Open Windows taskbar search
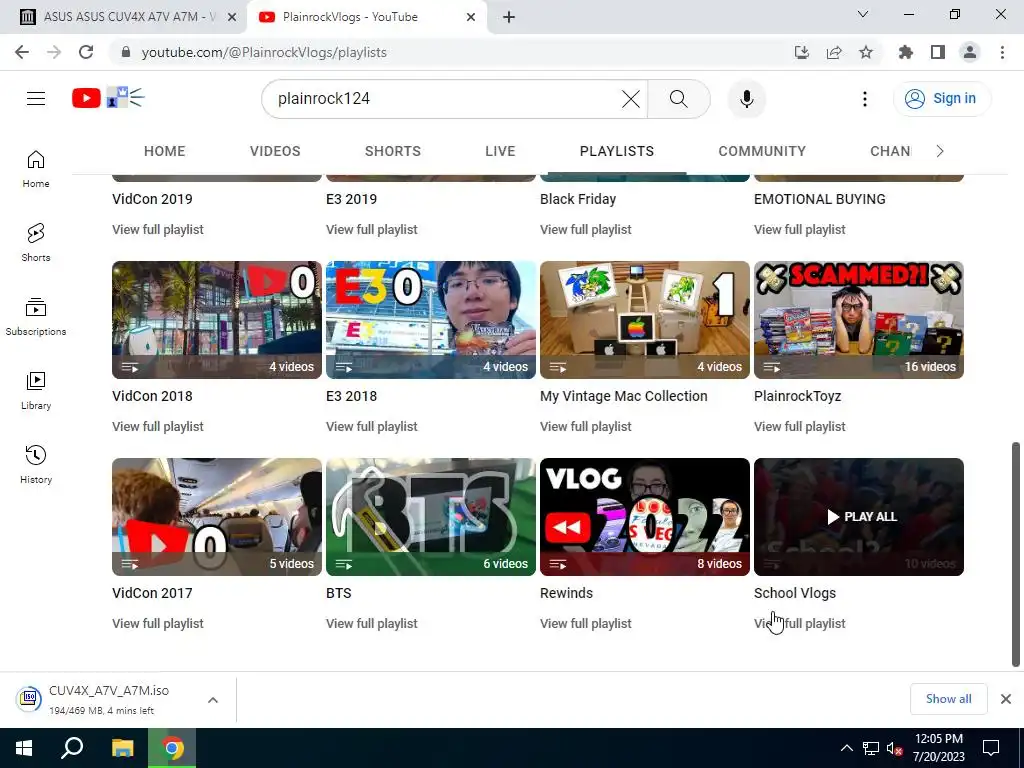This screenshot has width=1024, height=768. pos(72,748)
